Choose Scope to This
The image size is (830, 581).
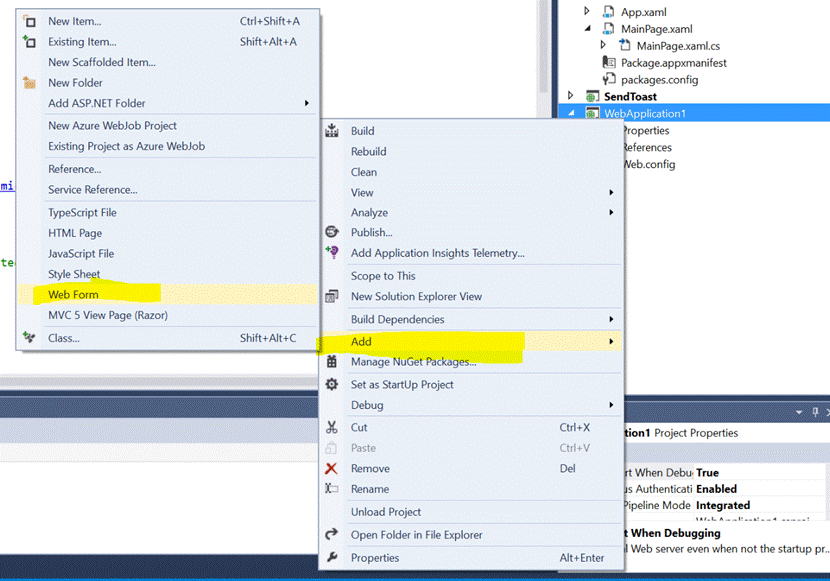click(x=471, y=276)
